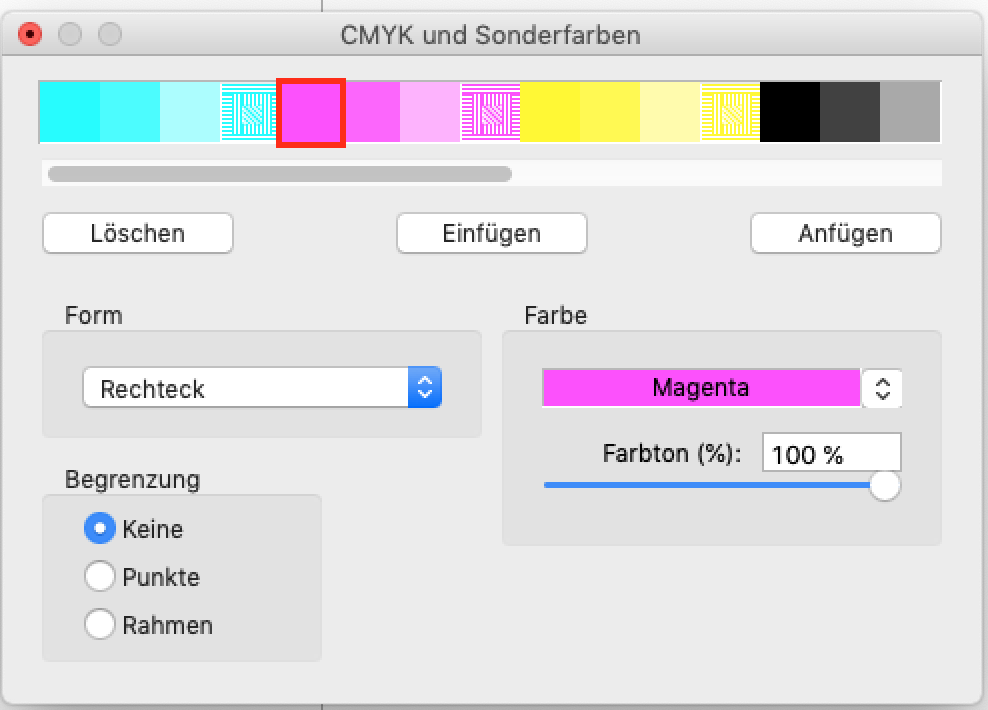Viewport: 988px width, 710px height.
Task: Click the Löschen button
Action: pos(138,233)
